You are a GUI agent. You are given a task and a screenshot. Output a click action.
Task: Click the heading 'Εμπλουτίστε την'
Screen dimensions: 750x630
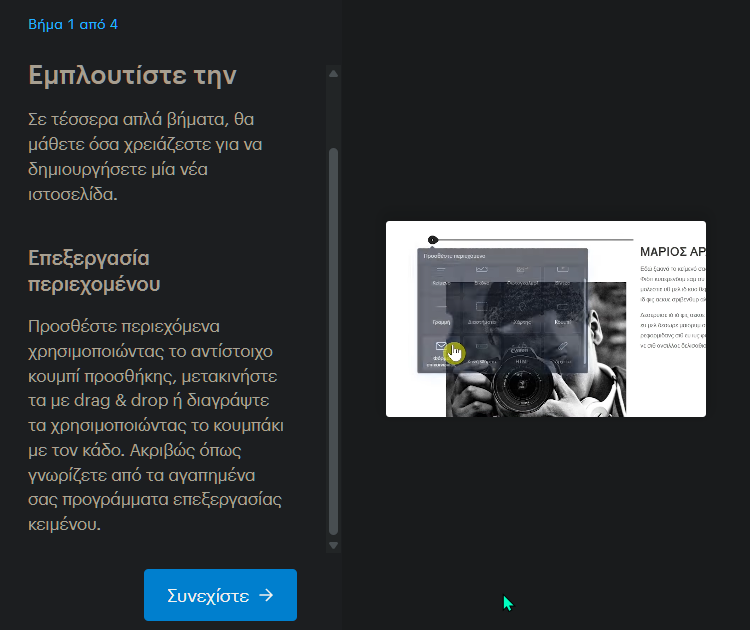click(132, 76)
